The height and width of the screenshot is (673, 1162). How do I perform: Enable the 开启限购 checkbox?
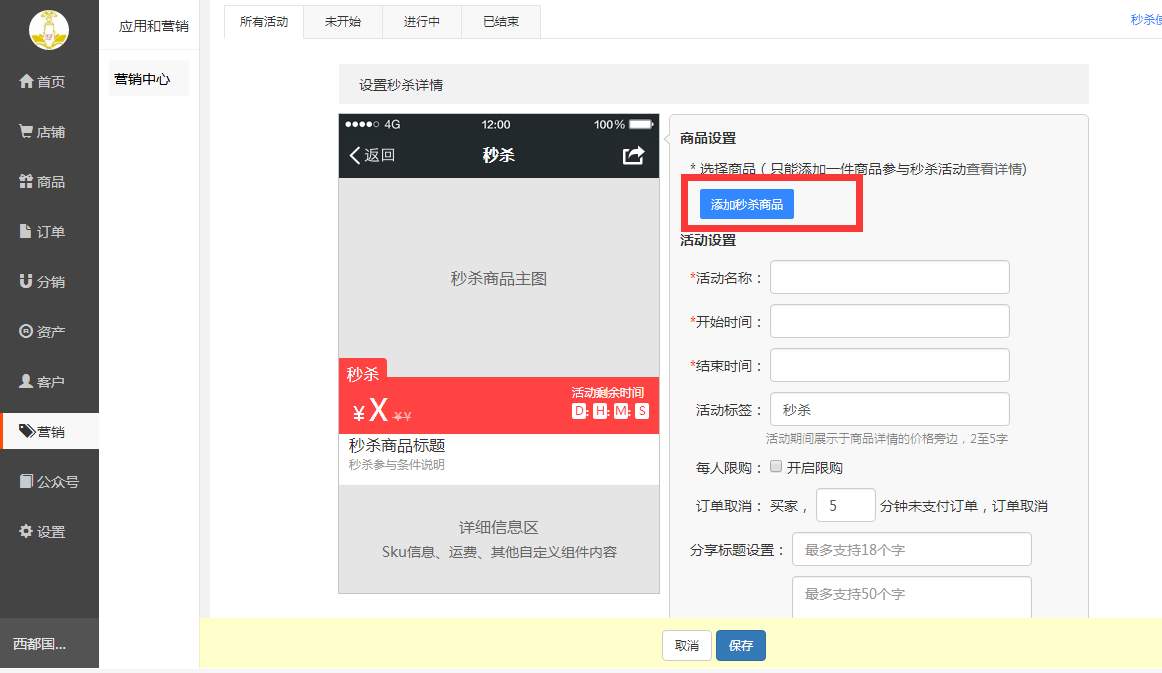pos(776,467)
